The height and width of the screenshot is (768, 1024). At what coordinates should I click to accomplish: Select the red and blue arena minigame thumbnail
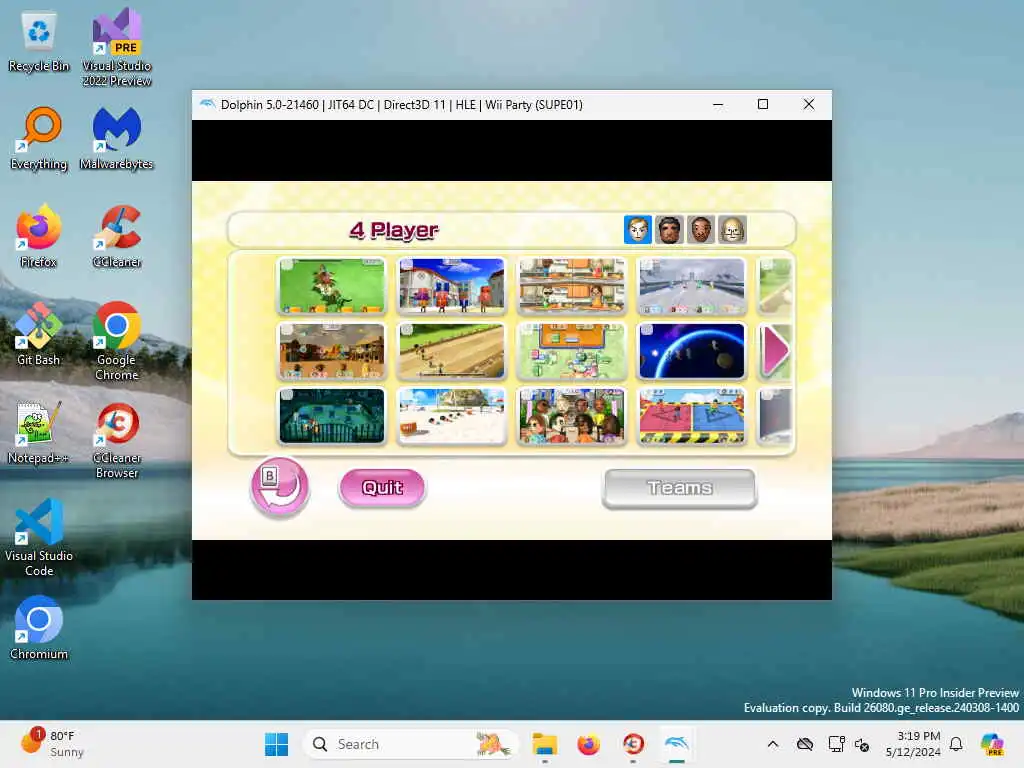click(x=692, y=417)
